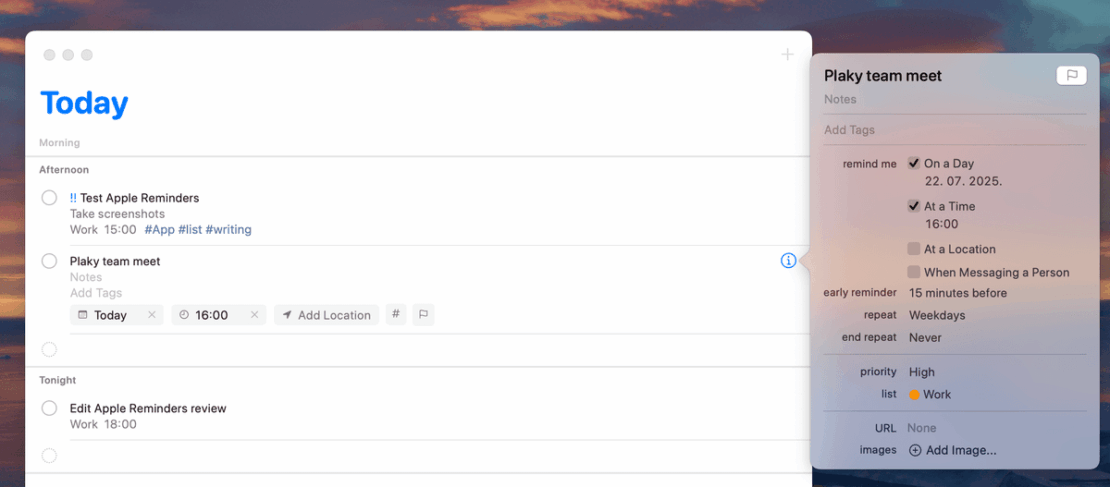The height and width of the screenshot is (487, 1110).
Task: Change the list from Work dropdown
Action: click(x=930, y=394)
